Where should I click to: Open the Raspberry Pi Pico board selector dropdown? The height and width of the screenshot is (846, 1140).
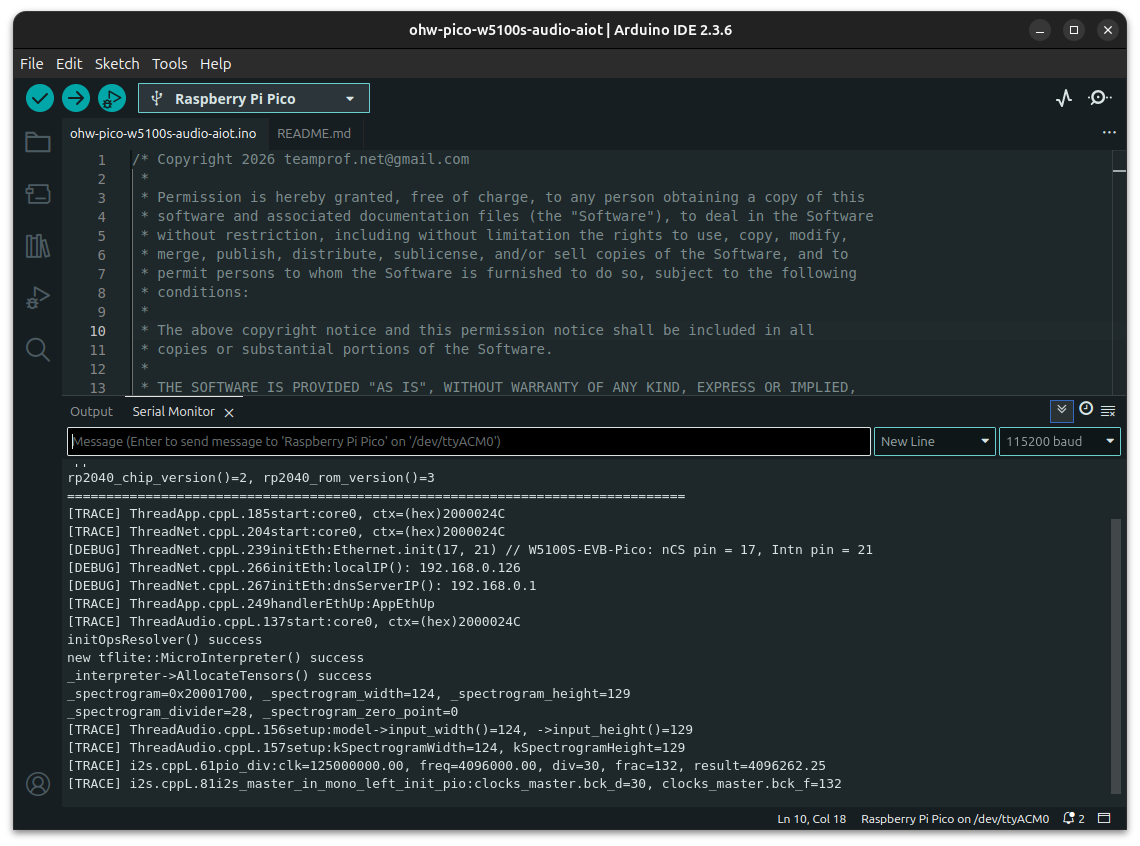click(x=254, y=98)
